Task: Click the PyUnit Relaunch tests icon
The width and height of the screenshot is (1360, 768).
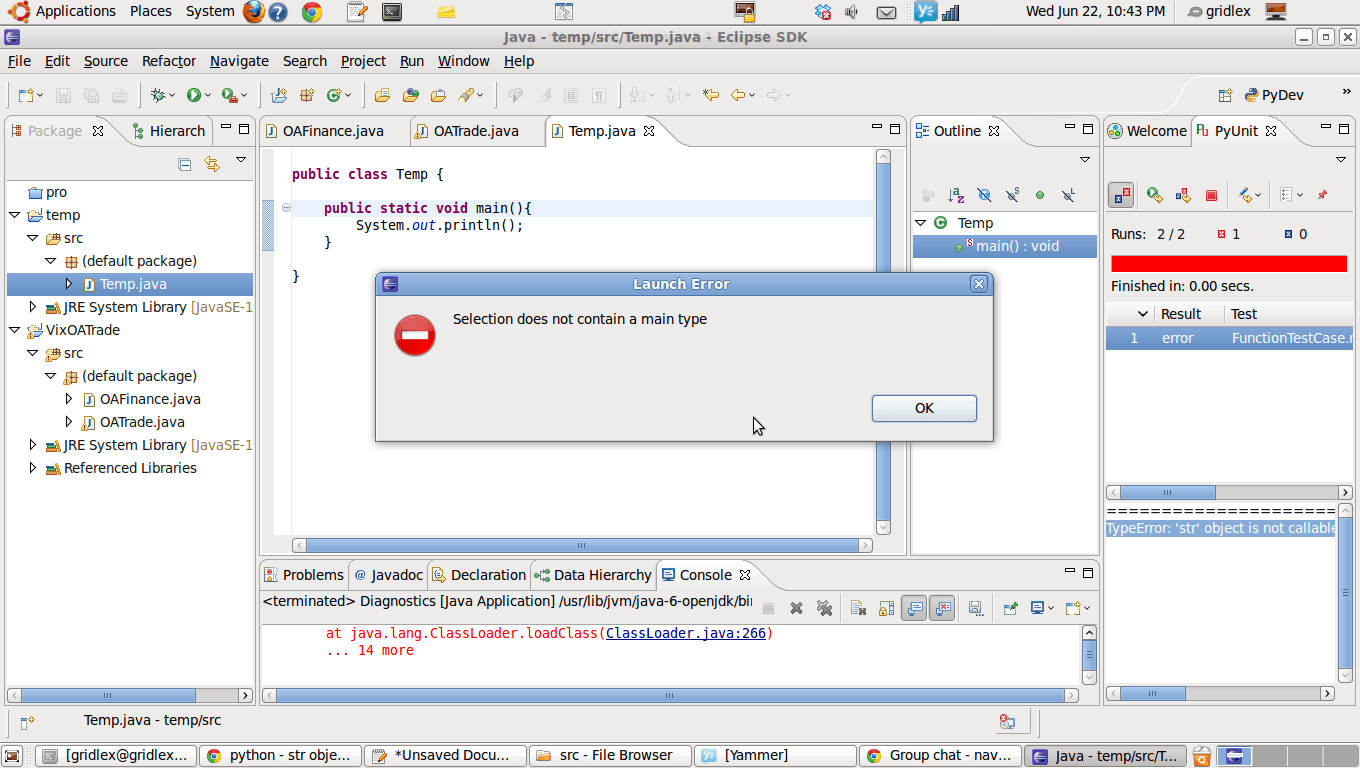Action: point(1154,195)
